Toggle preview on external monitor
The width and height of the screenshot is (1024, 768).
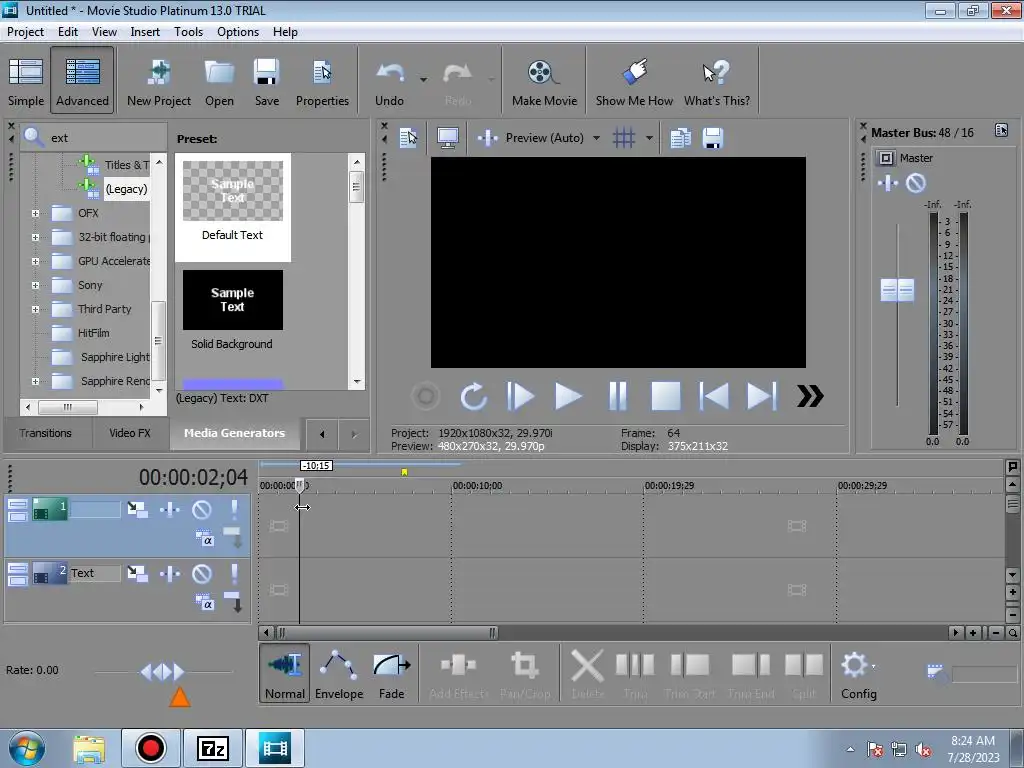pos(447,138)
